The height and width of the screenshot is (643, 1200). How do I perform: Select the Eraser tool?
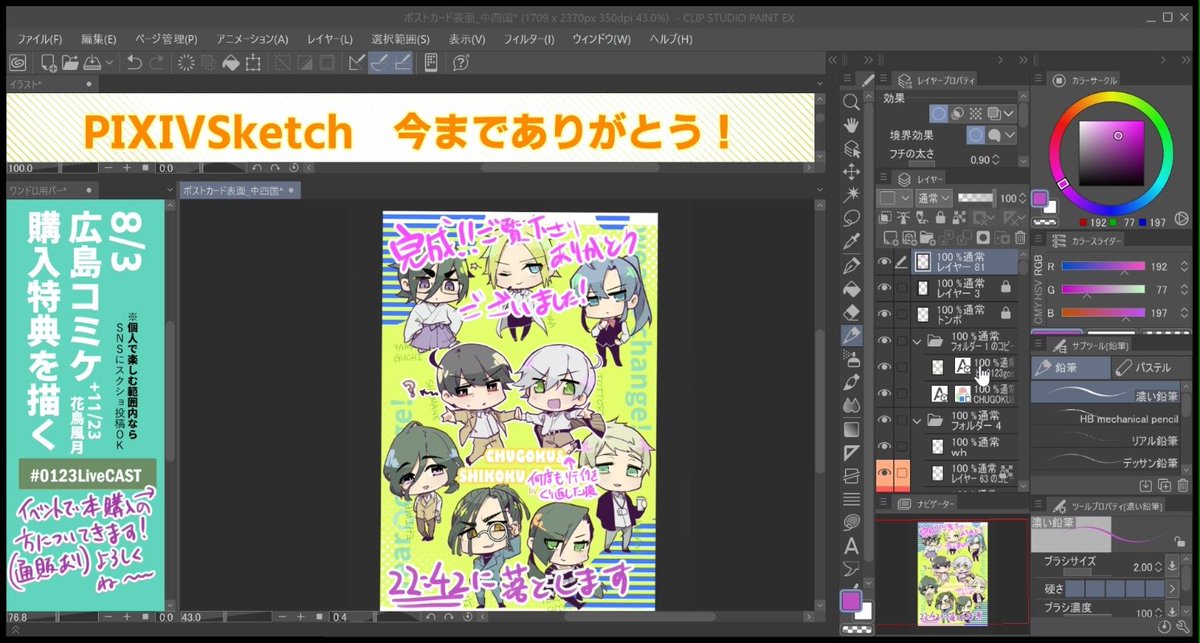click(x=851, y=312)
